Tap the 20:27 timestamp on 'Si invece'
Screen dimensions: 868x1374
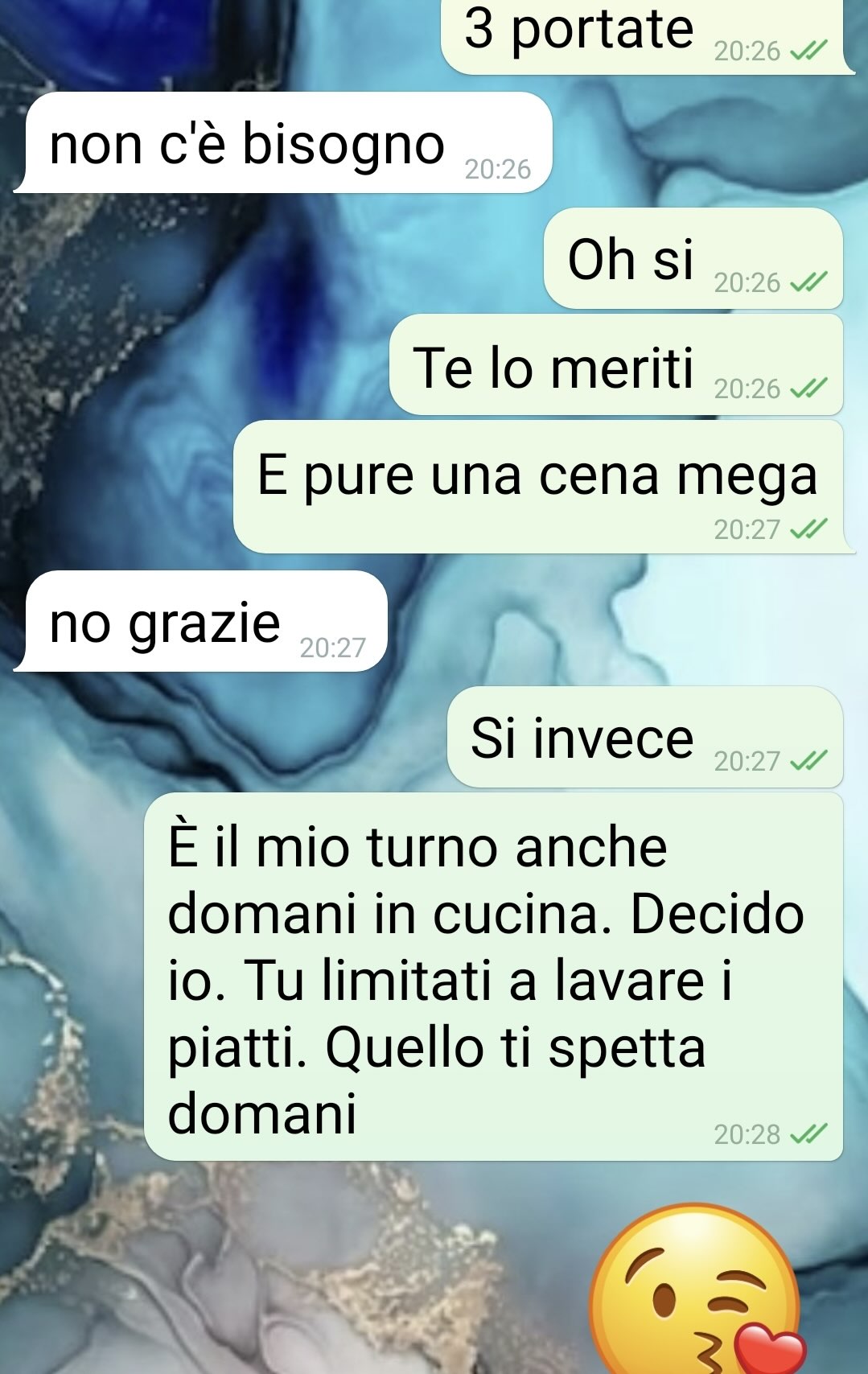click(747, 760)
